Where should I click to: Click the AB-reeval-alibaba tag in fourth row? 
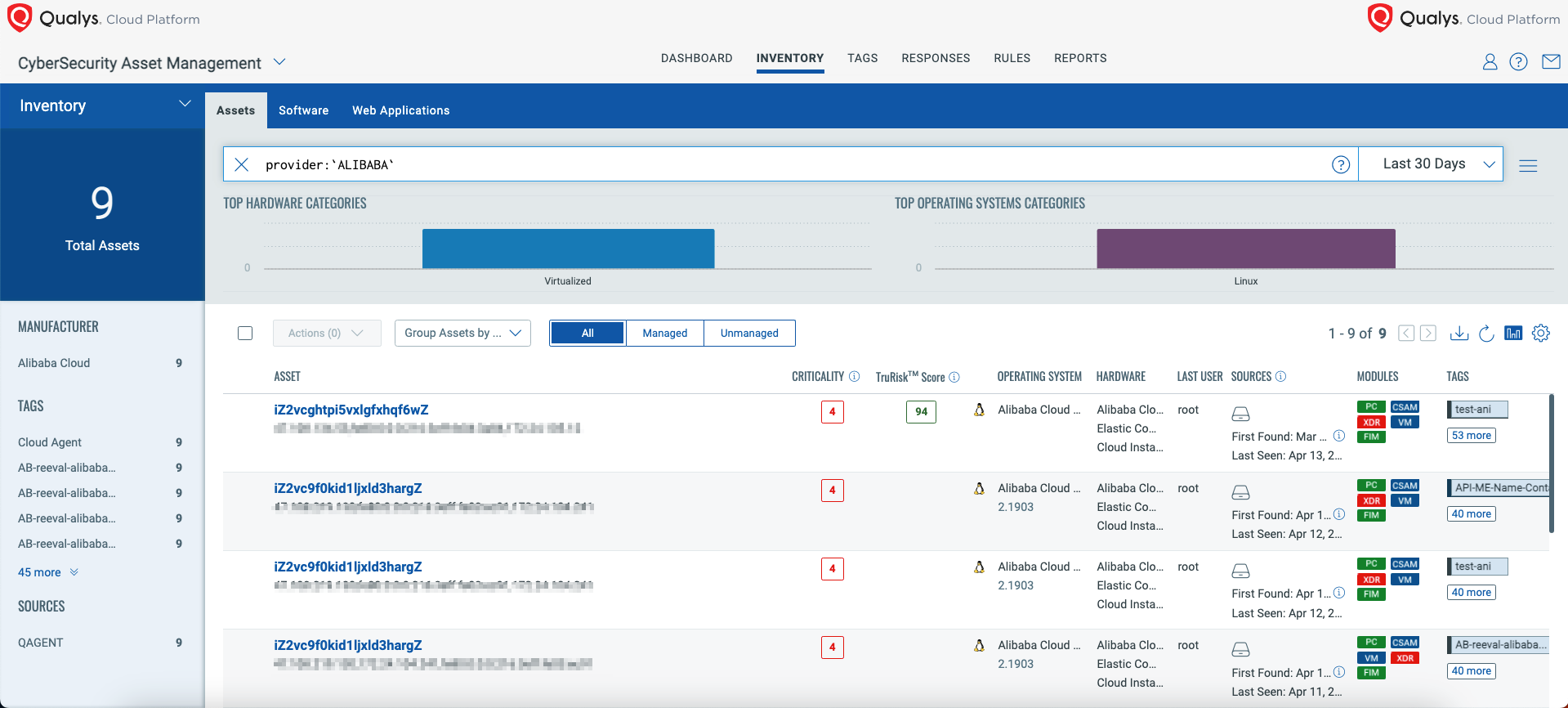click(1498, 645)
